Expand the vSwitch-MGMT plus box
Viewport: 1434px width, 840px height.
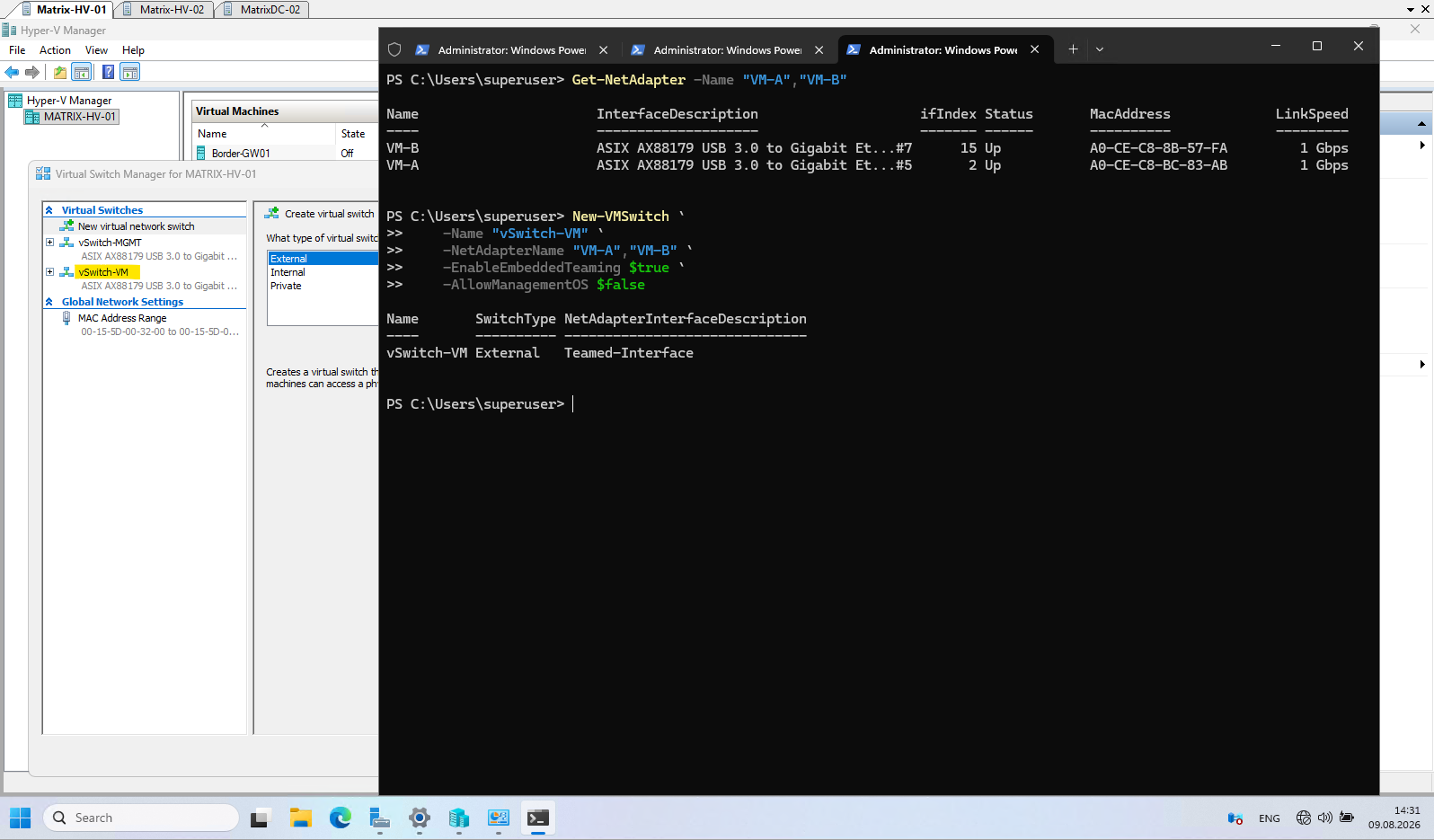pyautogui.click(x=50, y=243)
